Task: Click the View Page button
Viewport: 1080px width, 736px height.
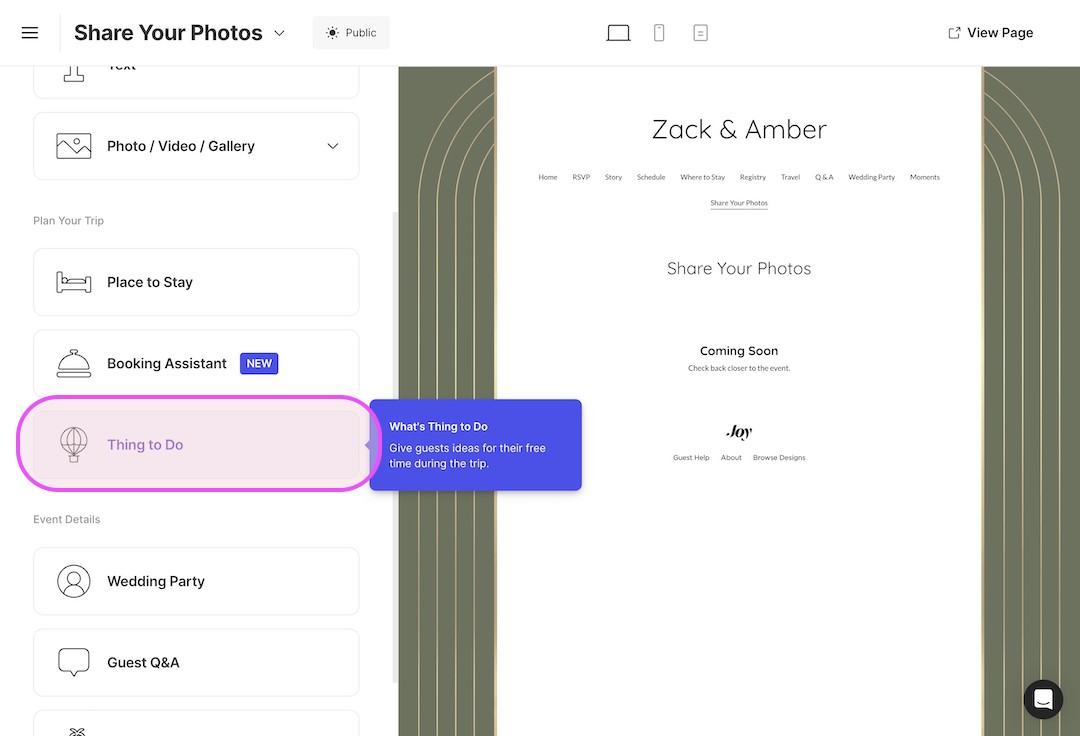Action: (x=990, y=32)
